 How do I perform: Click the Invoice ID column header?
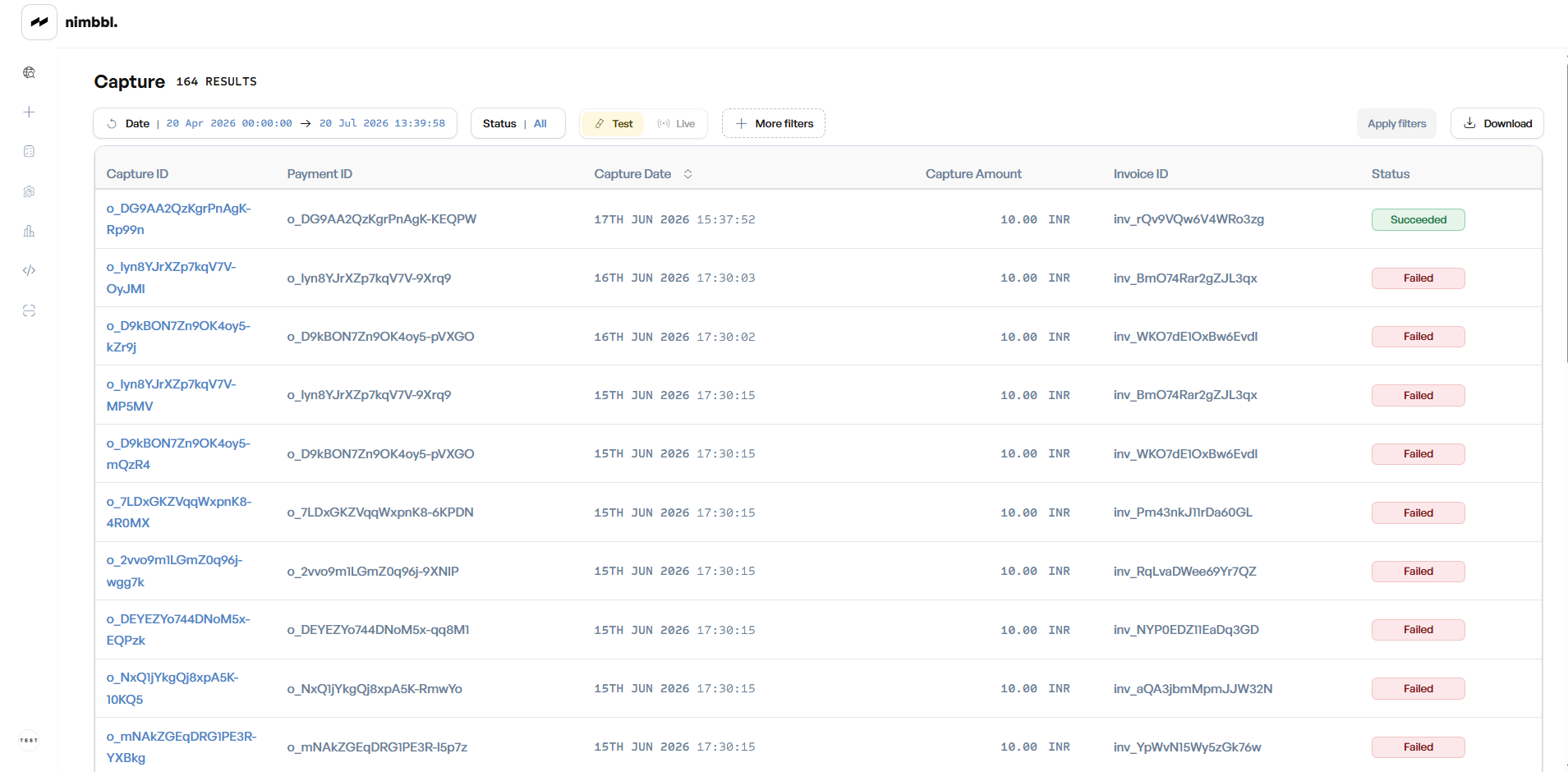[x=1140, y=174]
